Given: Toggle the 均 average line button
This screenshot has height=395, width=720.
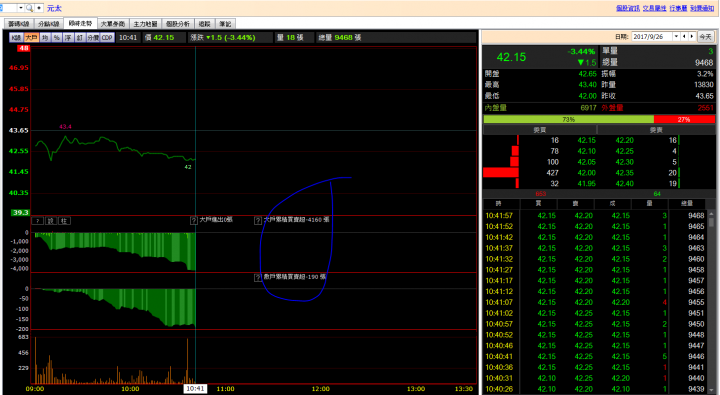Looking at the screenshot, I should point(45,38).
